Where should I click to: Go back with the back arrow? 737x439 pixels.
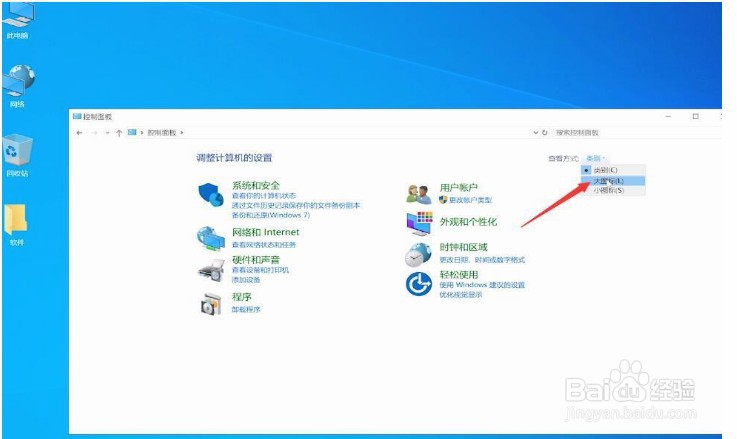pyautogui.click(x=79, y=133)
